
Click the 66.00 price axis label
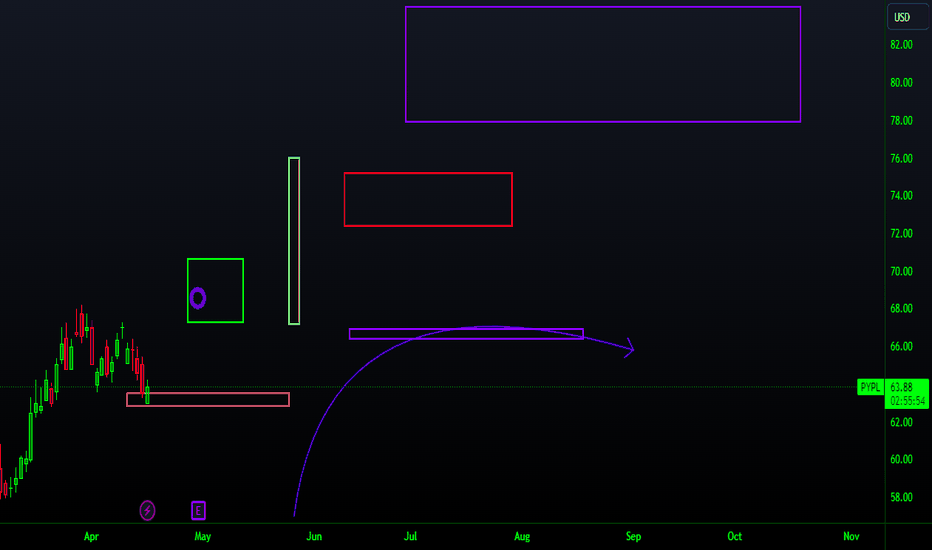[x=901, y=347]
